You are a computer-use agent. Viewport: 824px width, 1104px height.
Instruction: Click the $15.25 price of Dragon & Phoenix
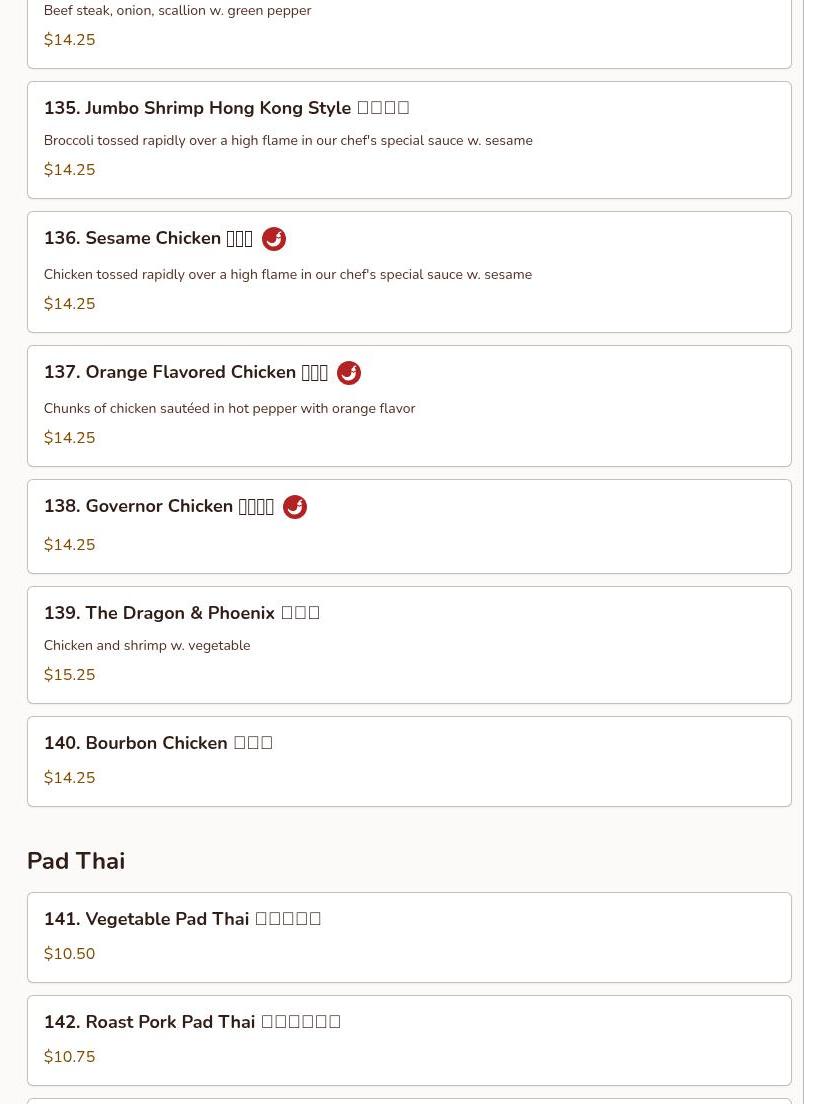point(69,675)
